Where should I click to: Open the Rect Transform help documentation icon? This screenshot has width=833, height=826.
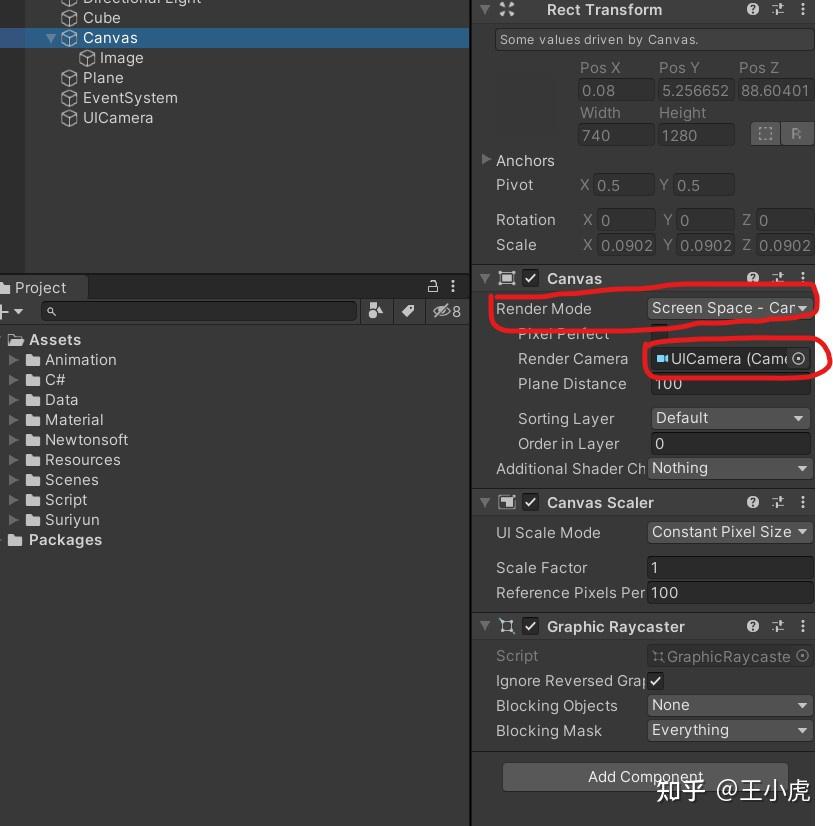click(x=753, y=10)
